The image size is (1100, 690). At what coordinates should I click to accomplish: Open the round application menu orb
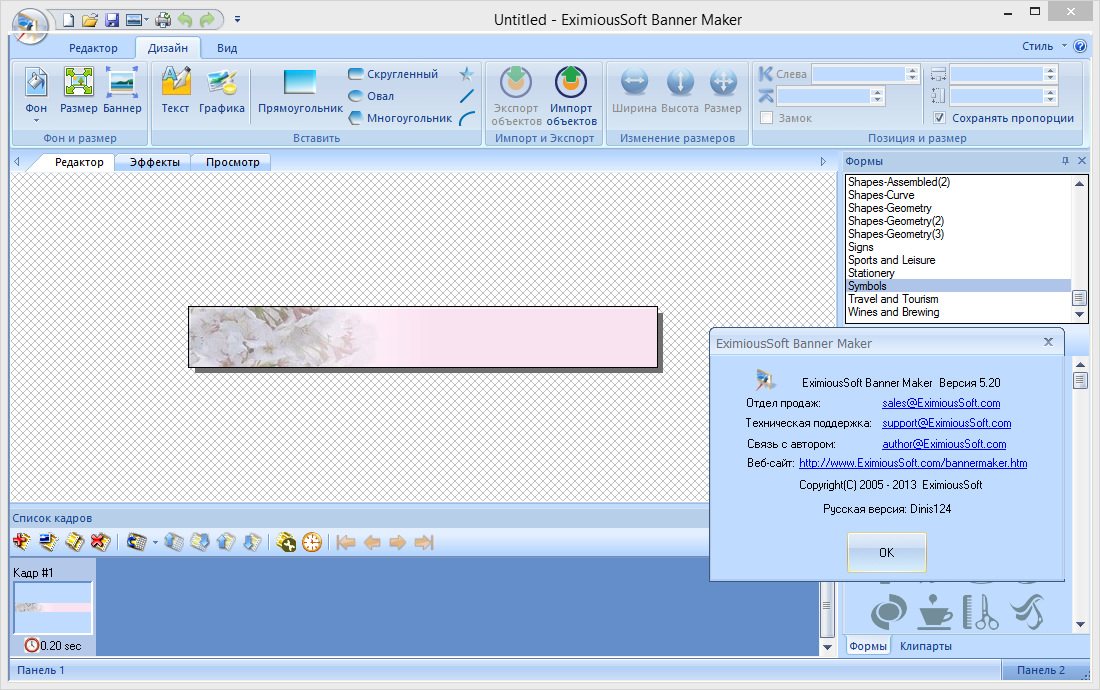(29, 26)
